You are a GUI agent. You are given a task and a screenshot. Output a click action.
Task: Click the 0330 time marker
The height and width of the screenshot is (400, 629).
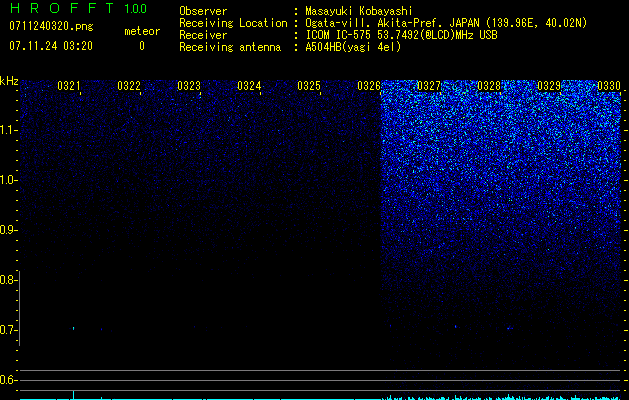[609, 86]
